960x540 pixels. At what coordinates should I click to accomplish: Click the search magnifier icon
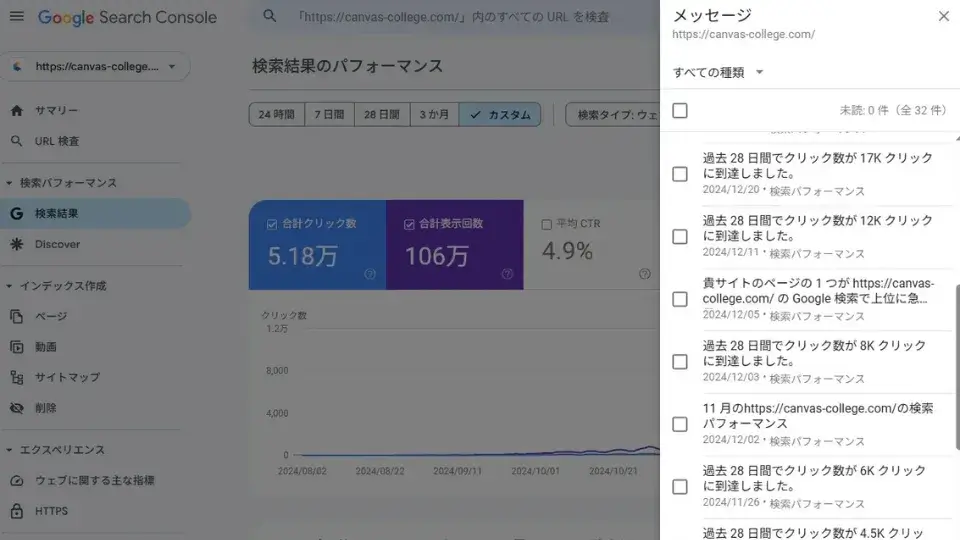pos(269,17)
